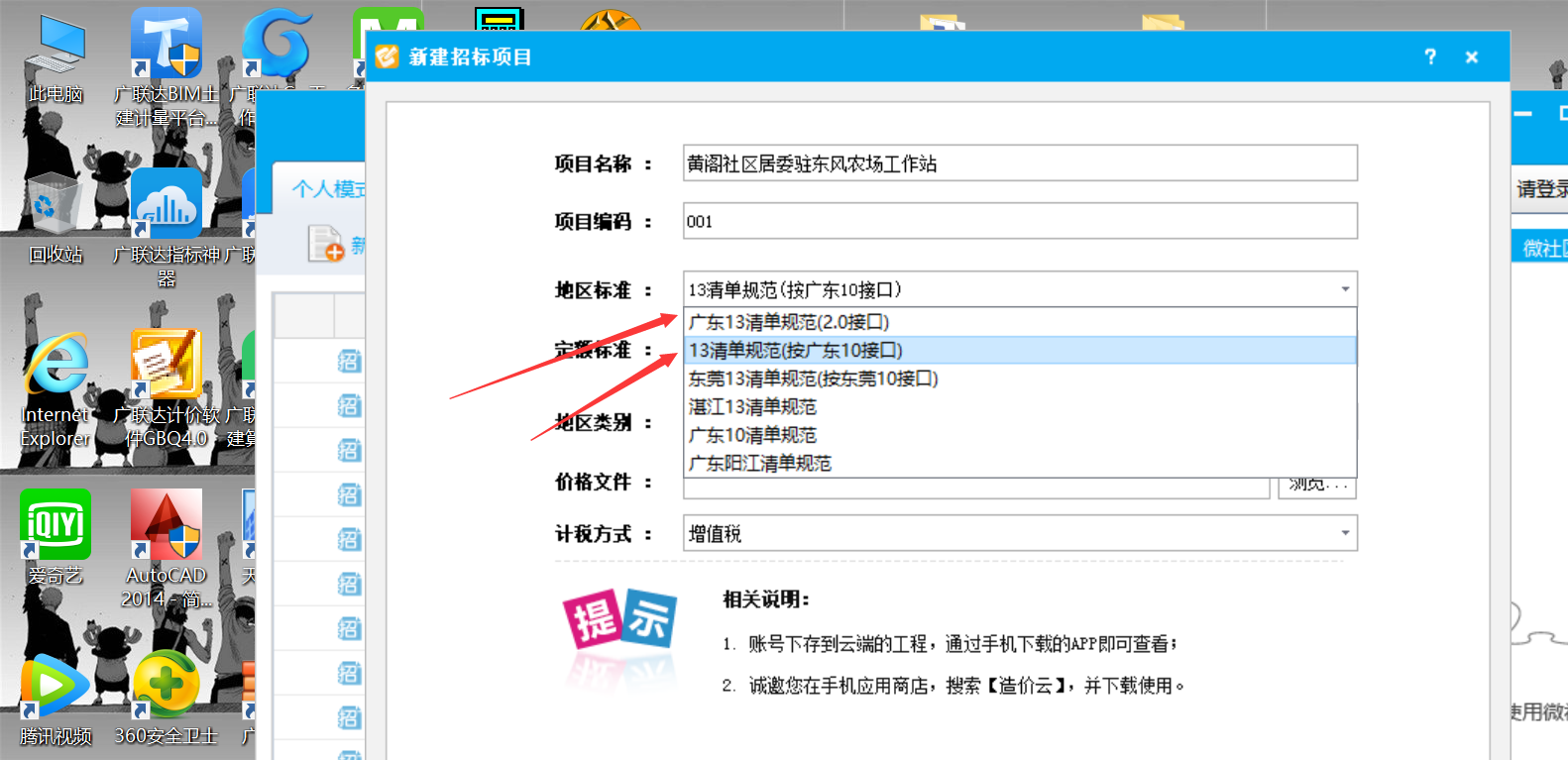
Task: Launch 广联达指标神器 desktop shortcut
Action: coord(167,228)
